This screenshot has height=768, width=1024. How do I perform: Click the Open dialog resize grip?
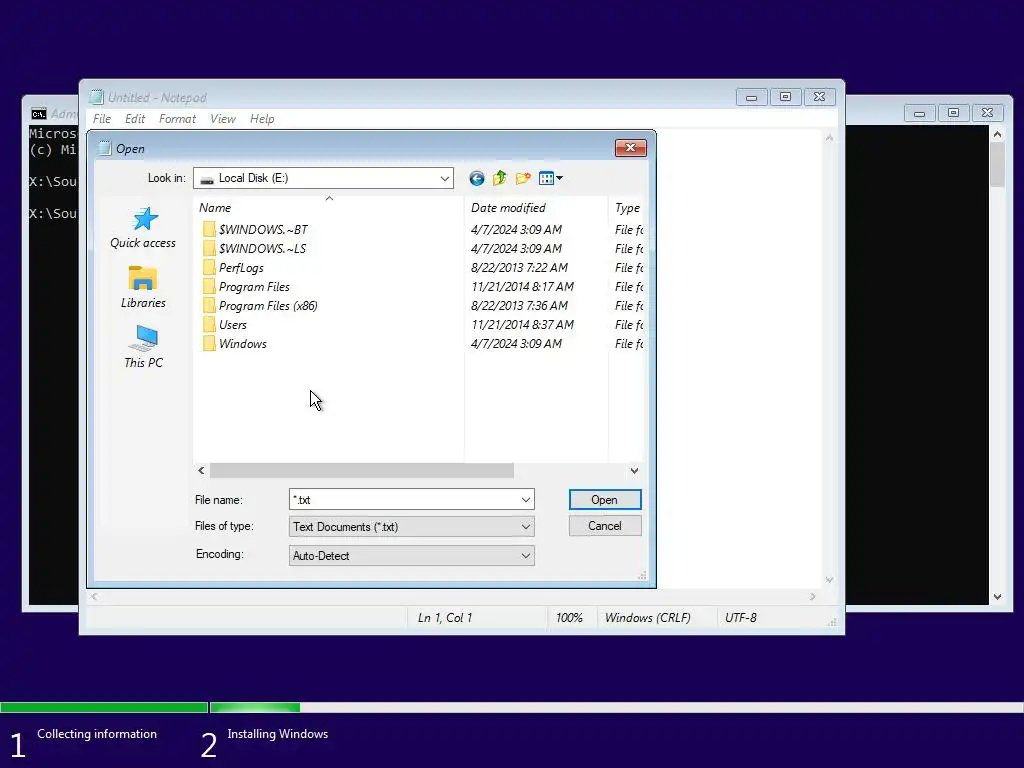[x=642, y=575]
